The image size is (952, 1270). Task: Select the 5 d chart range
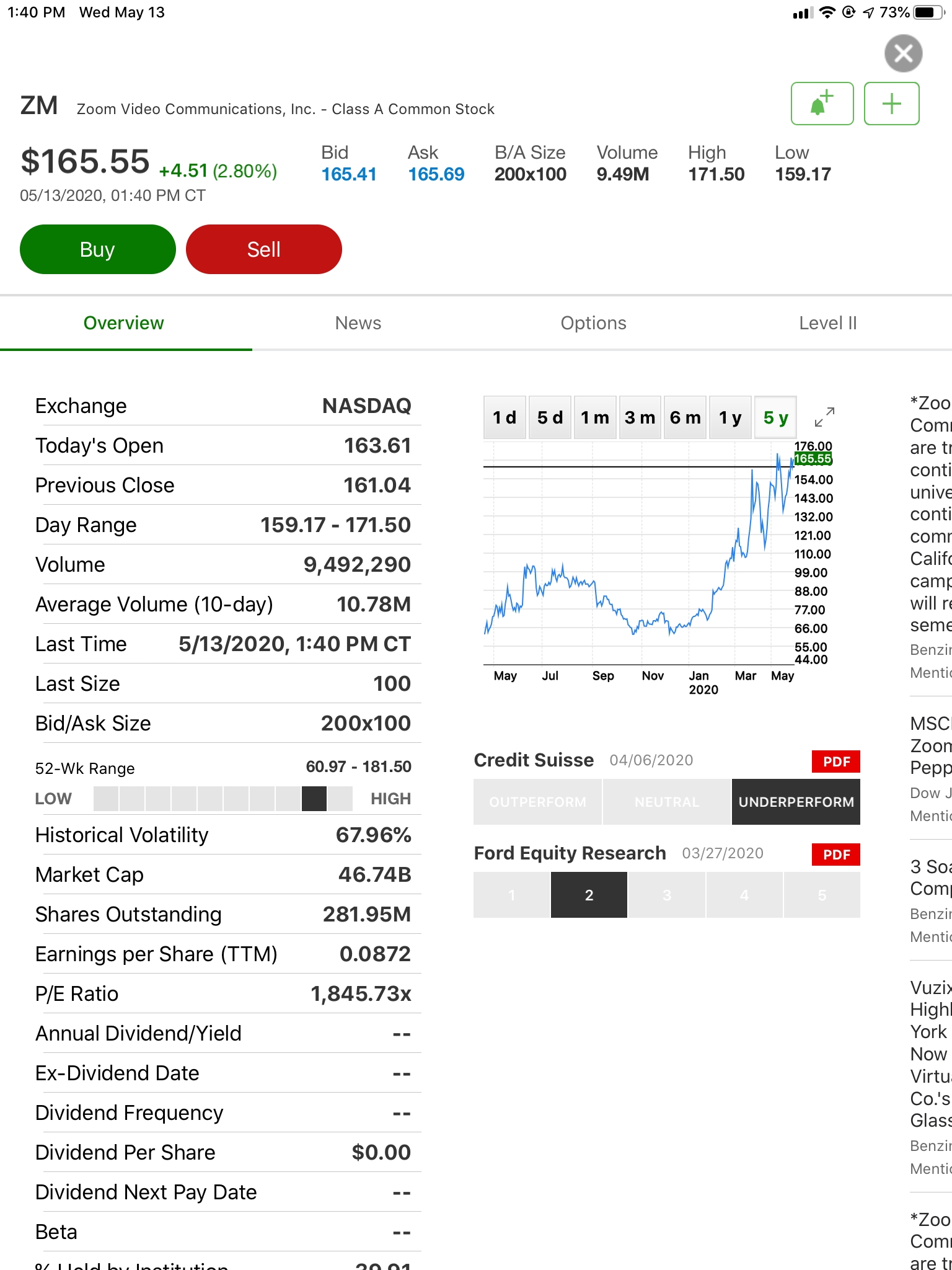click(550, 417)
